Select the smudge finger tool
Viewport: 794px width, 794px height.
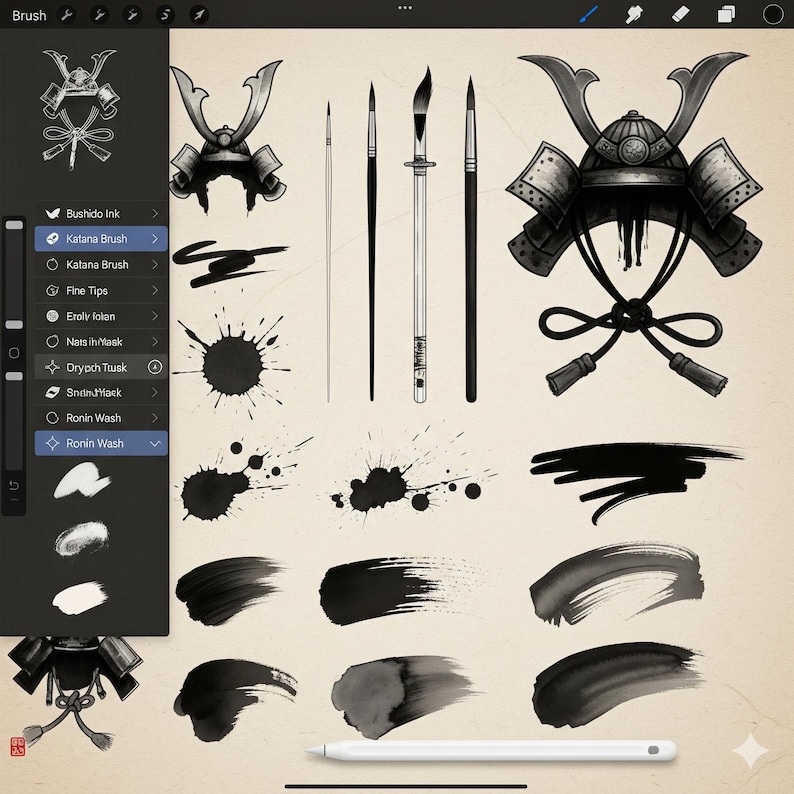[x=634, y=14]
